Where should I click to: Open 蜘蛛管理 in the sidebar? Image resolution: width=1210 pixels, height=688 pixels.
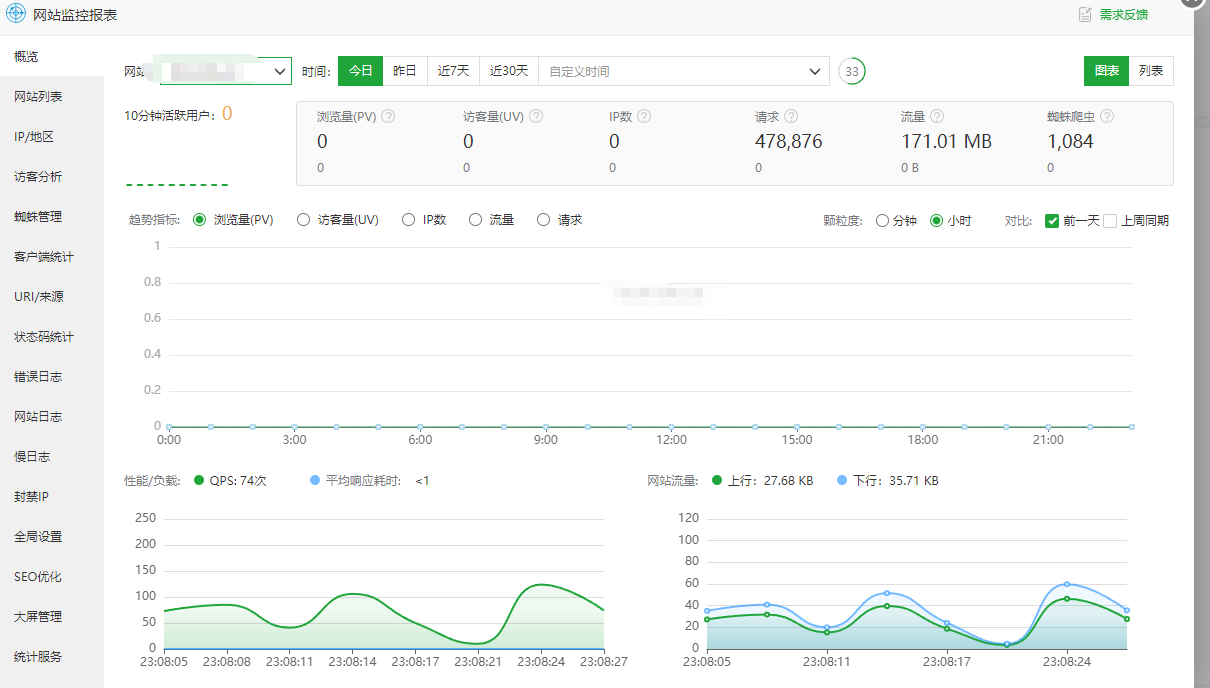point(38,217)
